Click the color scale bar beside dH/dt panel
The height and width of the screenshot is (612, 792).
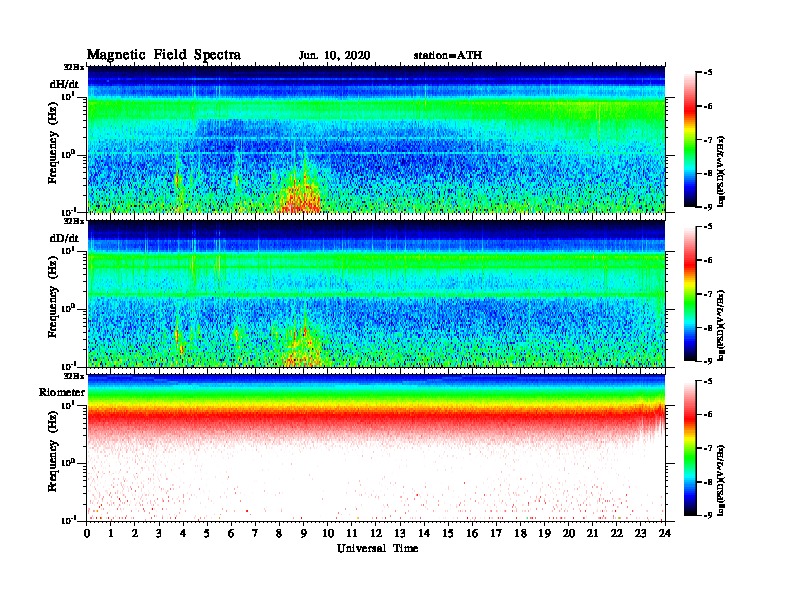tap(690, 139)
